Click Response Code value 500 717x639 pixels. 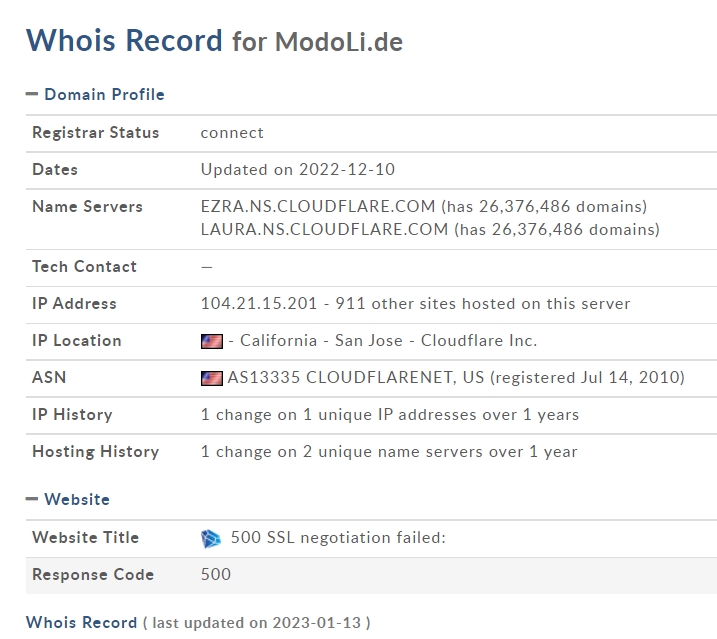click(216, 575)
